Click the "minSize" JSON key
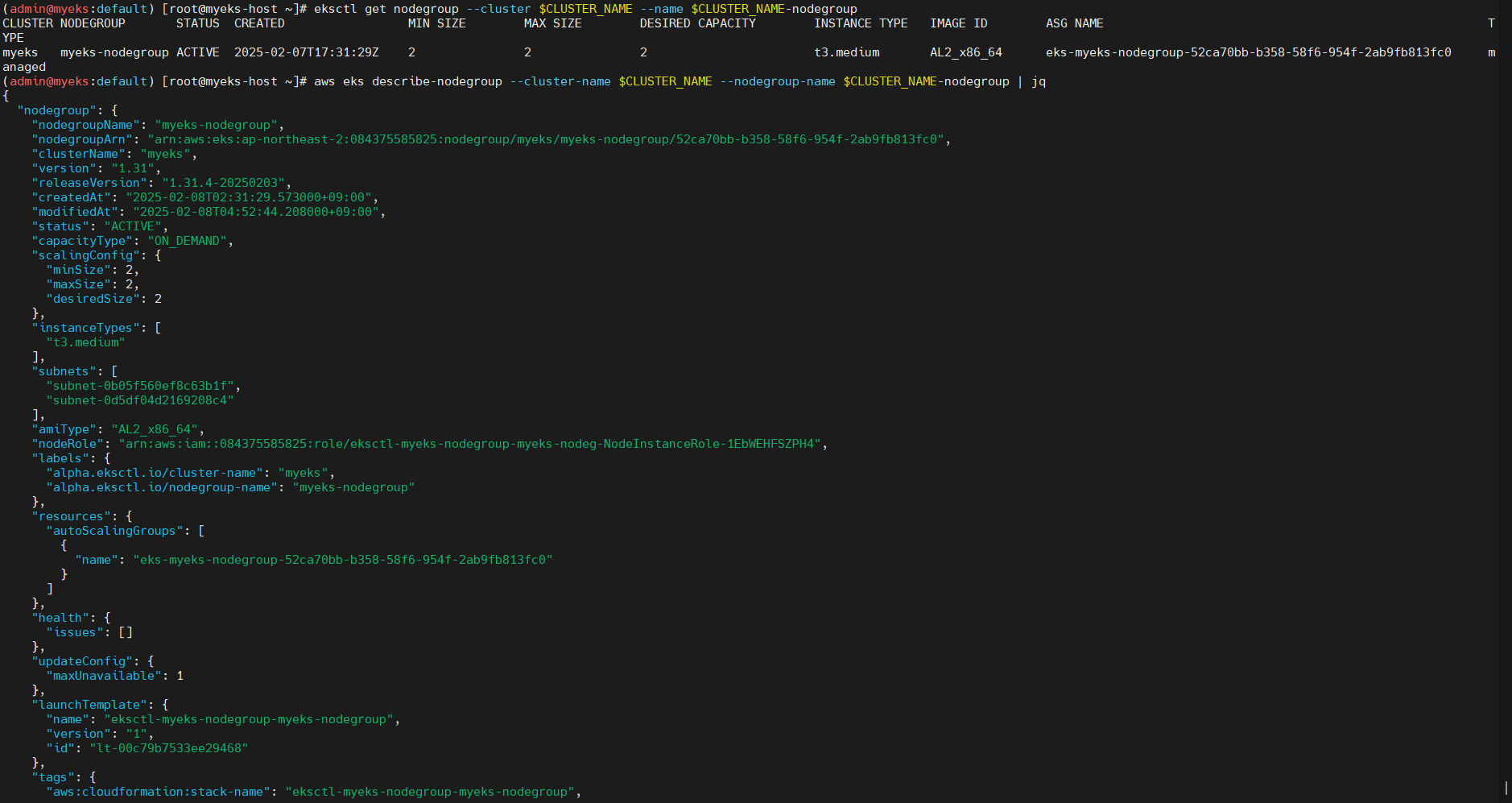Image resolution: width=1512 pixels, height=803 pixels. [79, 270]
